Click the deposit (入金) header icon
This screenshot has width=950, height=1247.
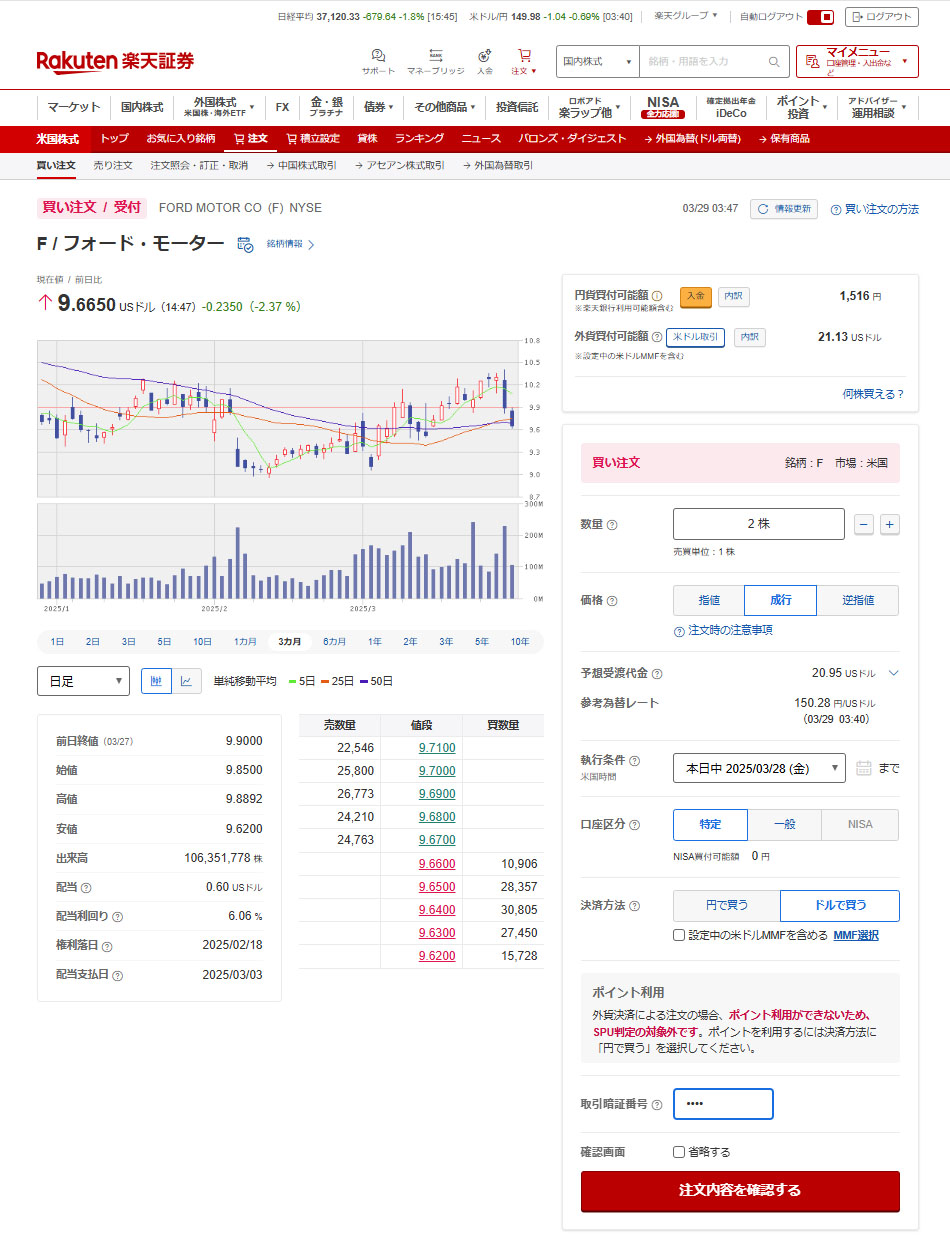[x=485, y=56]
